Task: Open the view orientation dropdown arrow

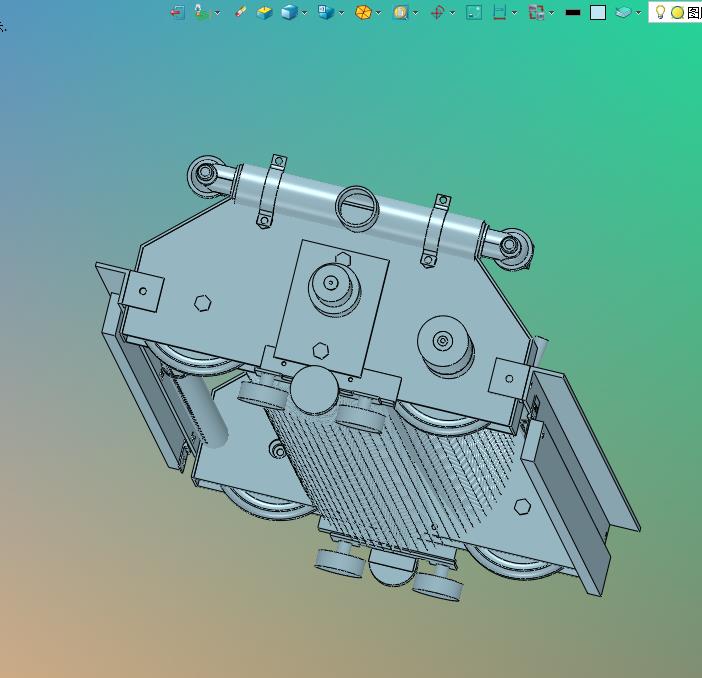Action: click(342, 13)
